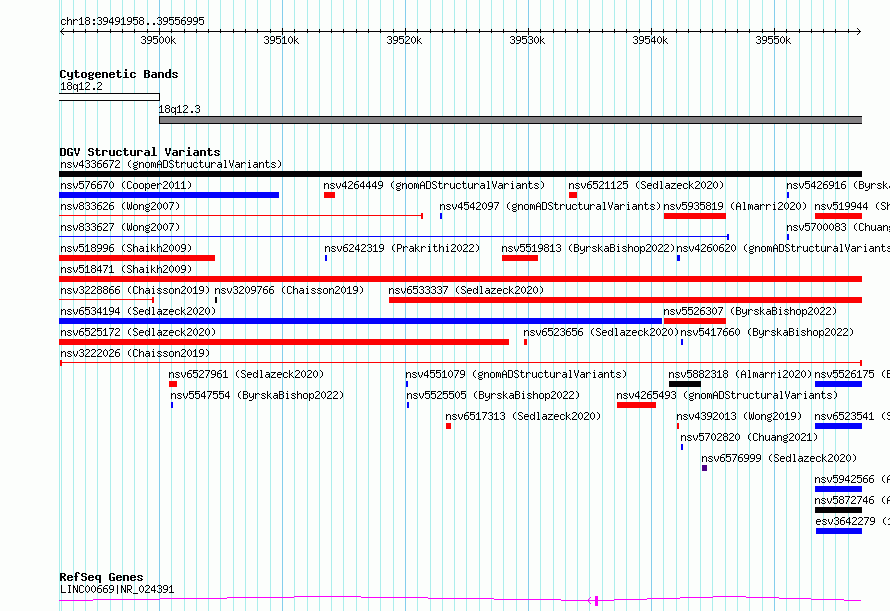This screenshot has width=890, height=611.
Task: Click the Cytogenetic Bands track title
Action: [x=119, y=74]
